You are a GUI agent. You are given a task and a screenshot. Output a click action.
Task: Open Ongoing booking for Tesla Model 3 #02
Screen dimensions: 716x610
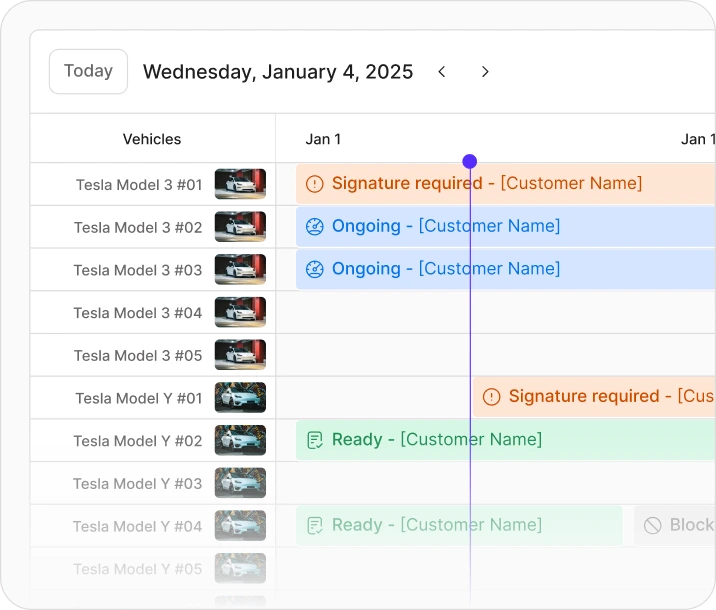pos(506,226)
